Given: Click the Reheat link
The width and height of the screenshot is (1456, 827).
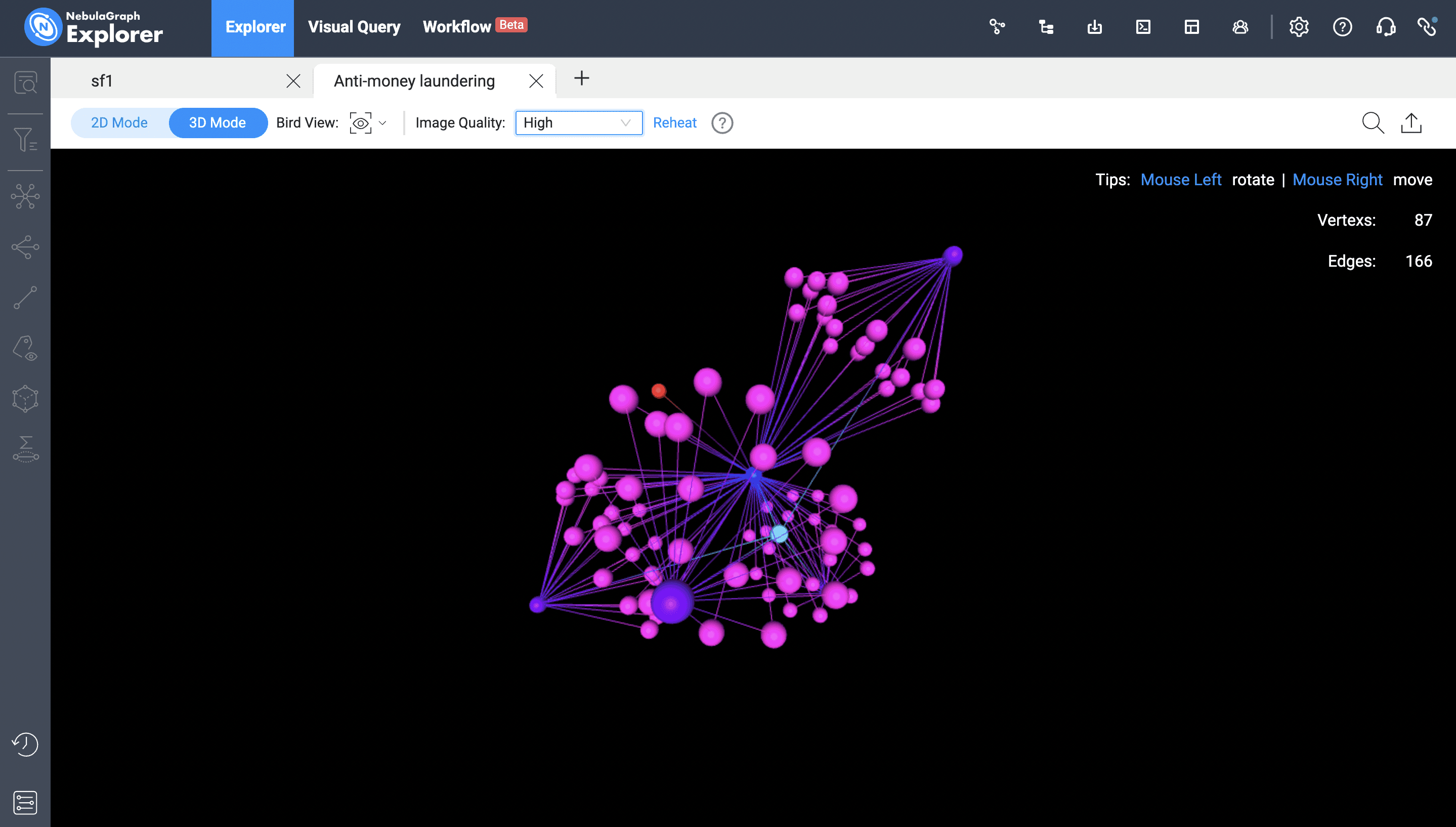Looking at the screenshot, I should [x=675, y=122].
